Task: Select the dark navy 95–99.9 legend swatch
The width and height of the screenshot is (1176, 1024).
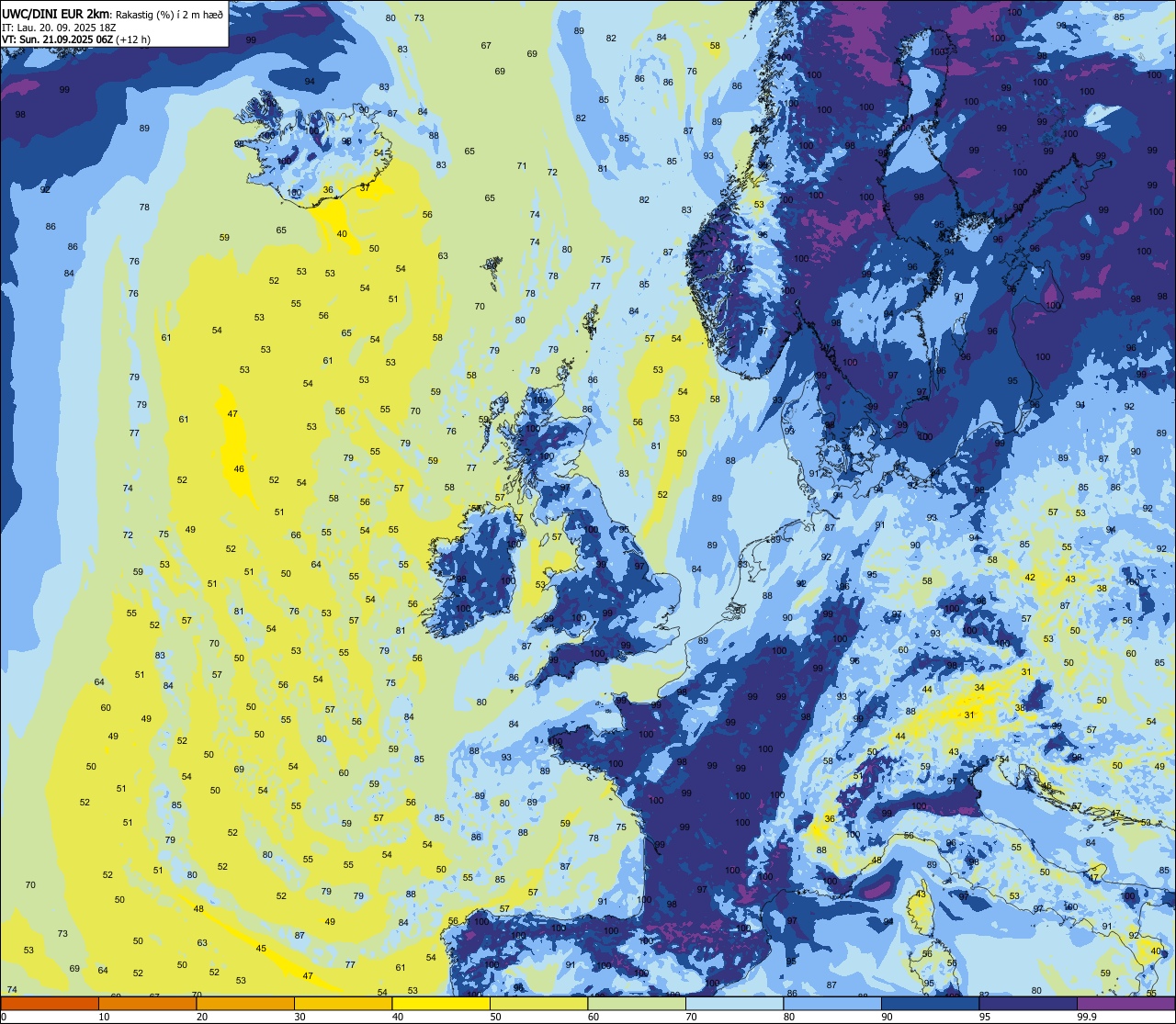Action: click(1028, 1003)
